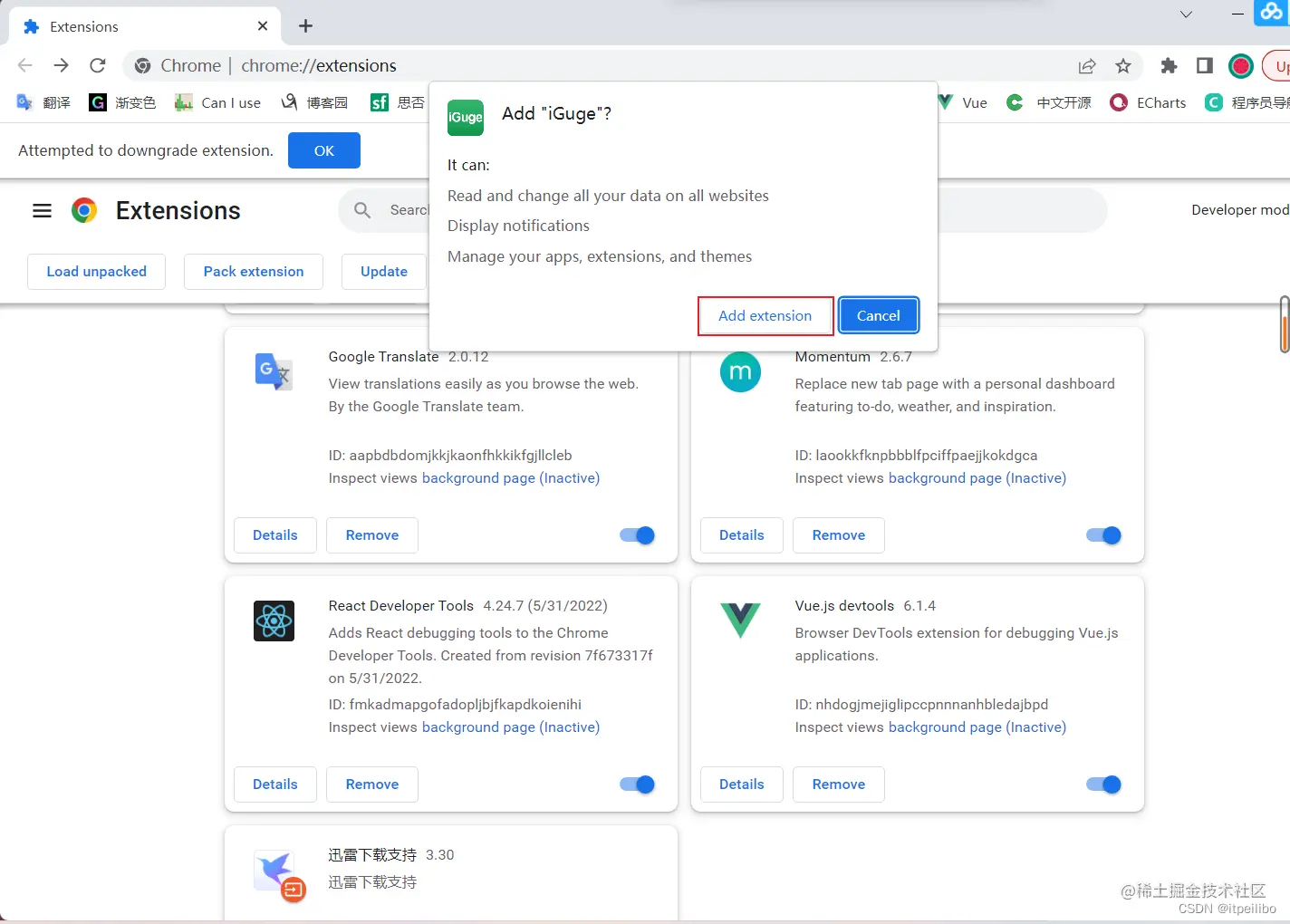
Task: Turn off React Developer Tools toggle
Action: pos(637,784)
